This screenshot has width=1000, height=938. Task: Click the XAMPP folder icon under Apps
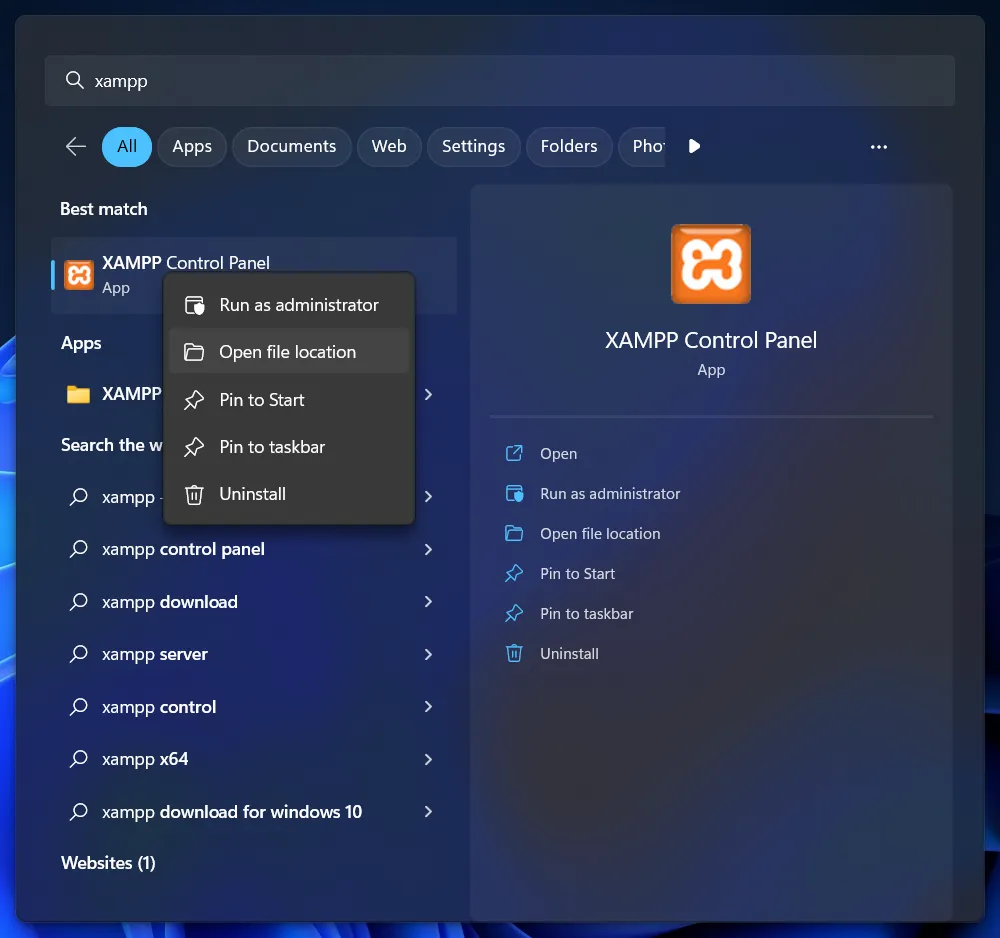click(78, 394)
